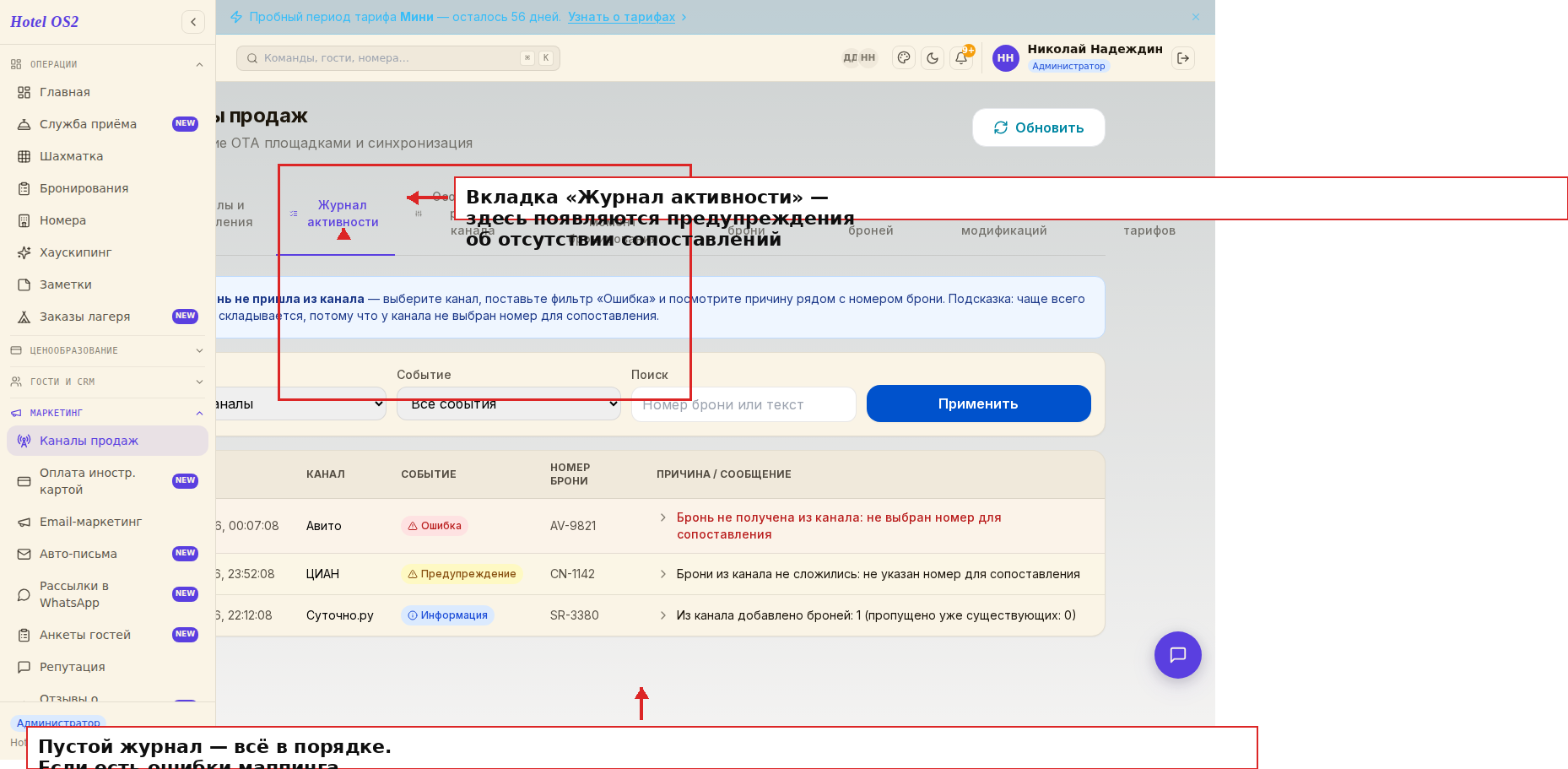Viewport: 1568px width, 769px height.
Task: Open Оплата иностр. картой
Action: 107,481
